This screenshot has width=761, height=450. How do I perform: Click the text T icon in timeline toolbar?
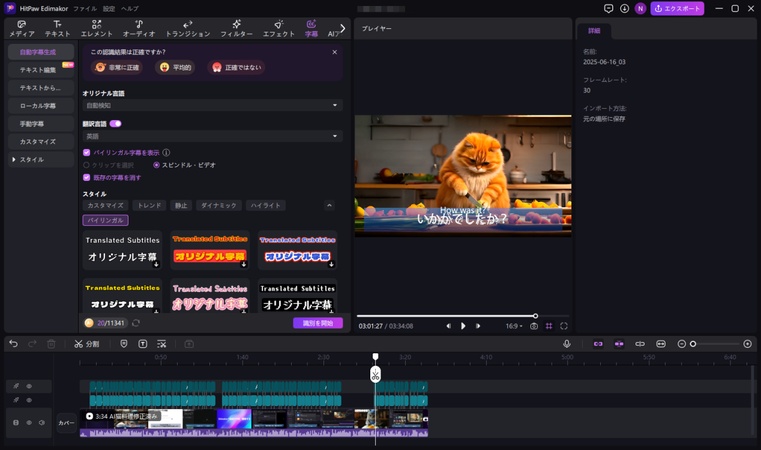point(143,344)
